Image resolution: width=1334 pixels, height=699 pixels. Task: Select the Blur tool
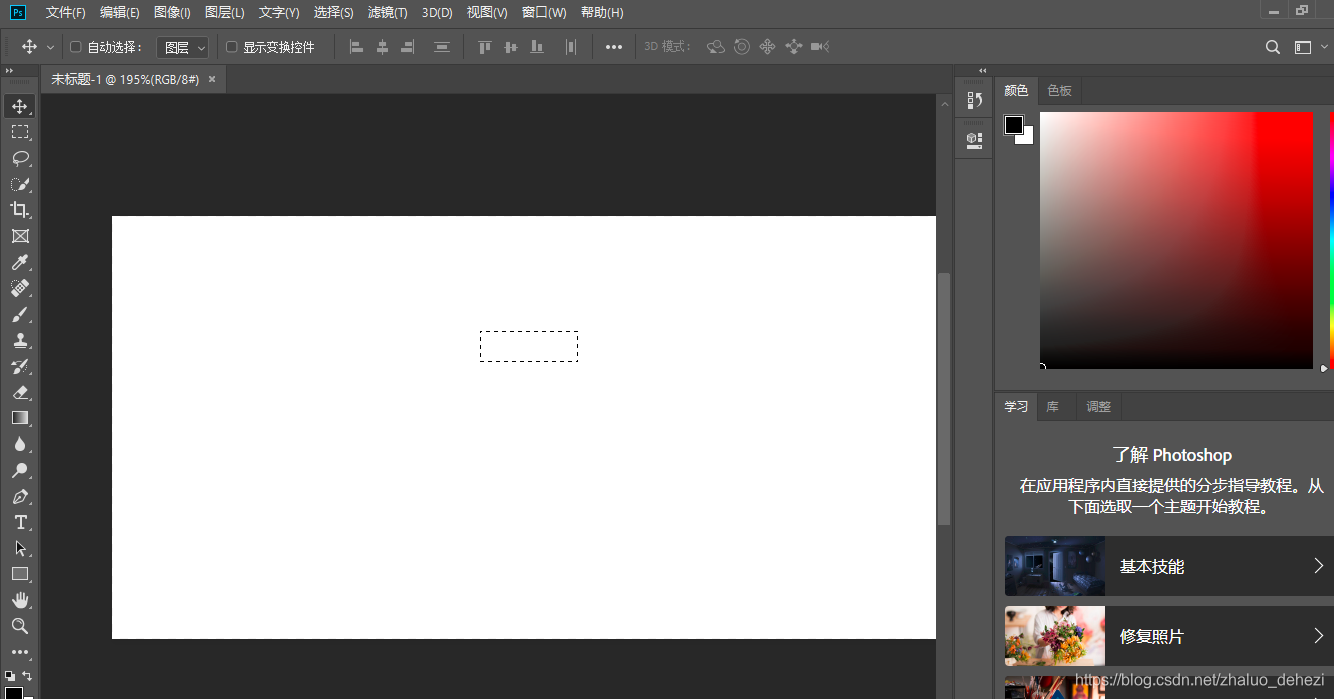pyautogui.click(x=20, y=444)
